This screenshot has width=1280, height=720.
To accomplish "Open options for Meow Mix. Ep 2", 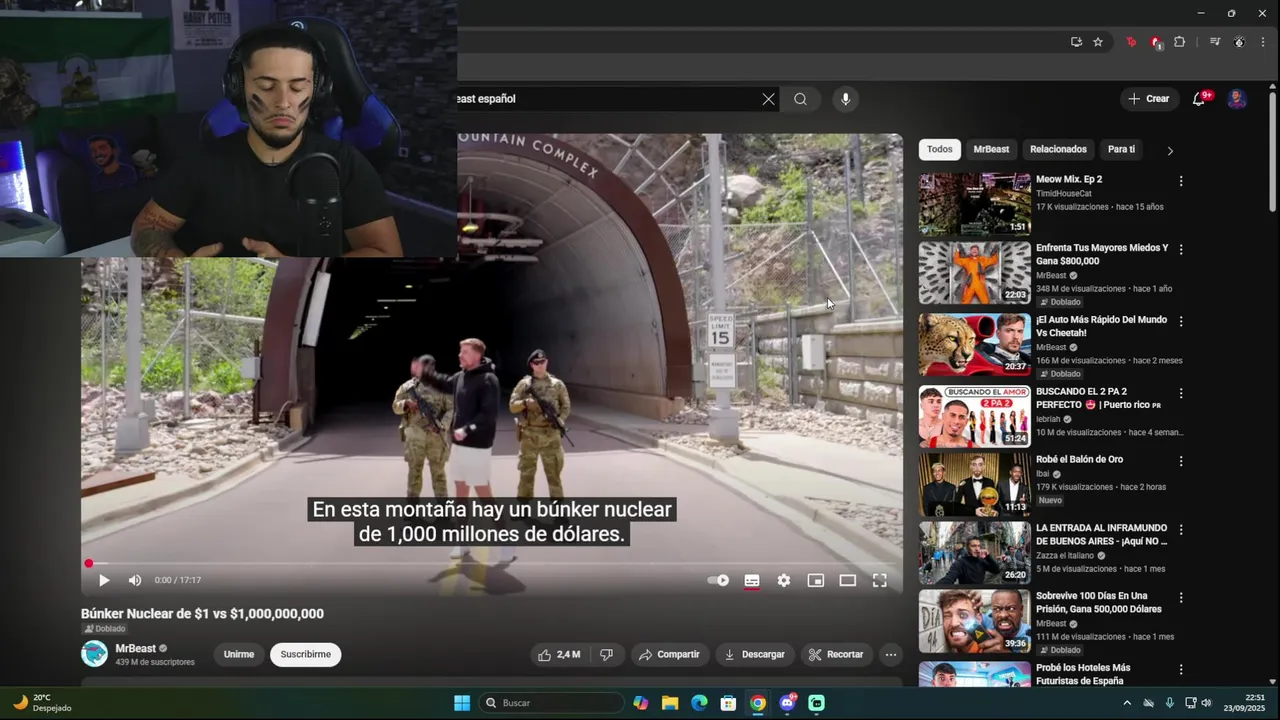I will pyautogui.click(x=1181, y=181).
